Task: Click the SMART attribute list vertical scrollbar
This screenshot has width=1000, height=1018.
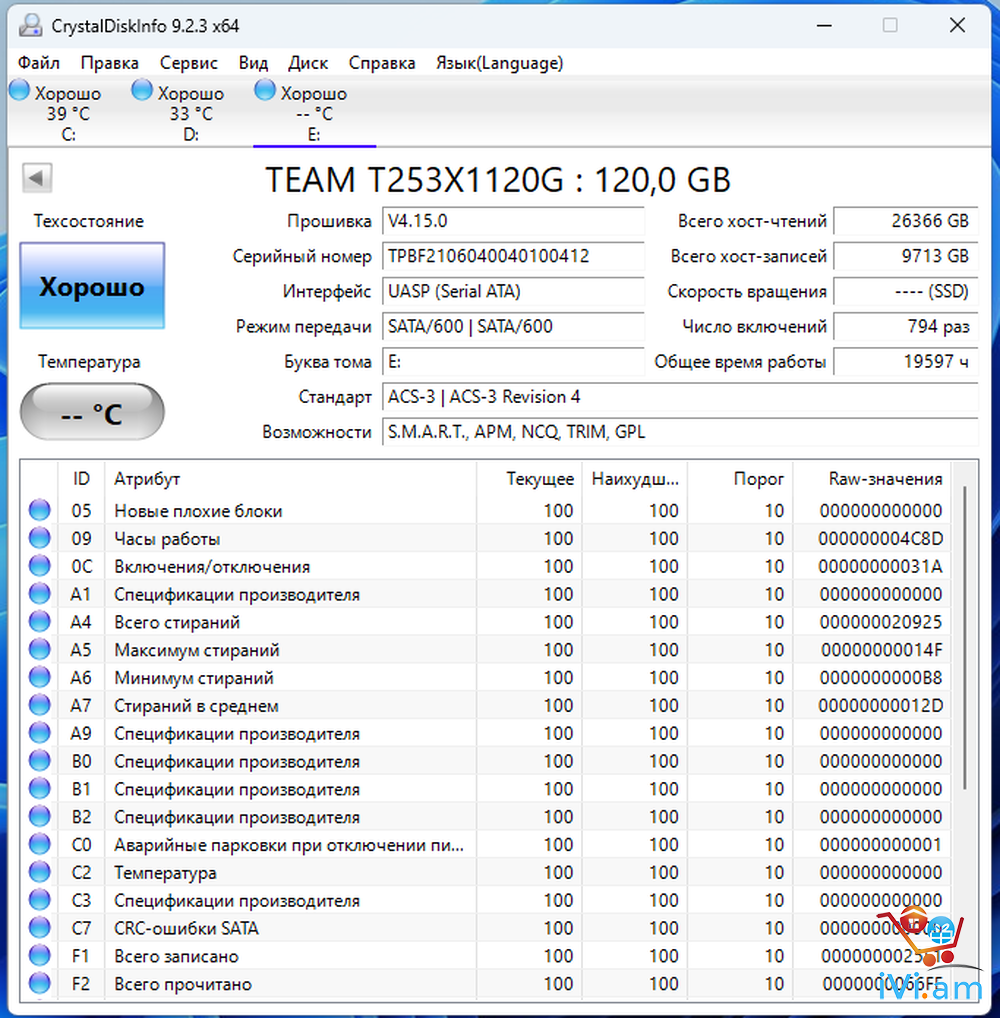Action: (965, 638)
